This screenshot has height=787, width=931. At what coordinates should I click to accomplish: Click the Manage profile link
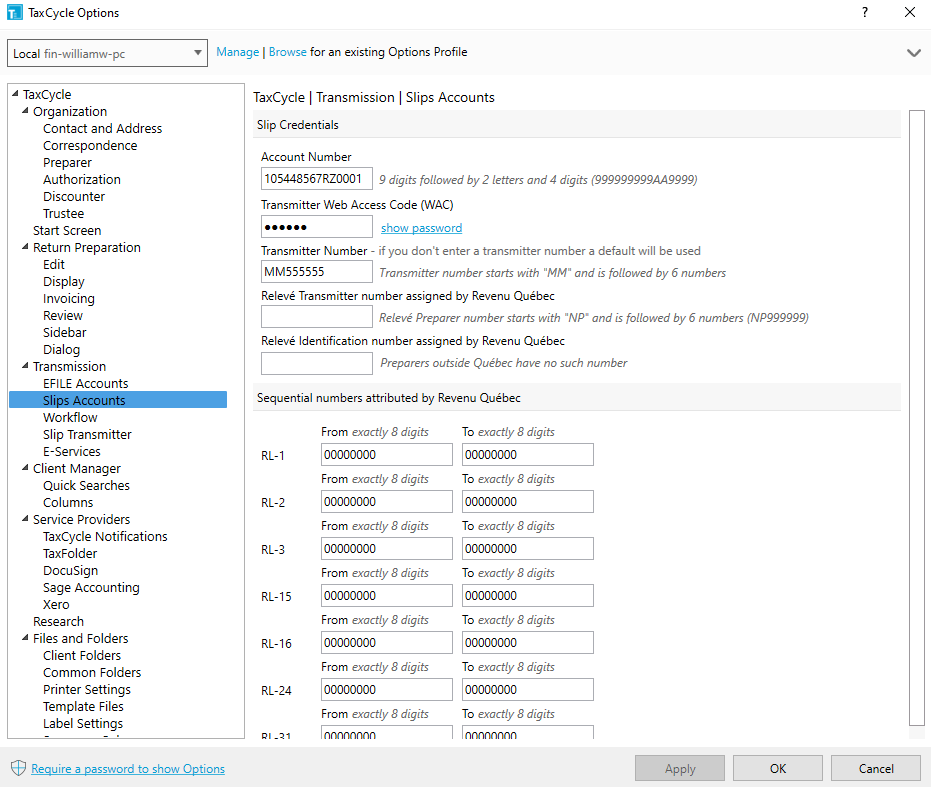coord(238,52)
